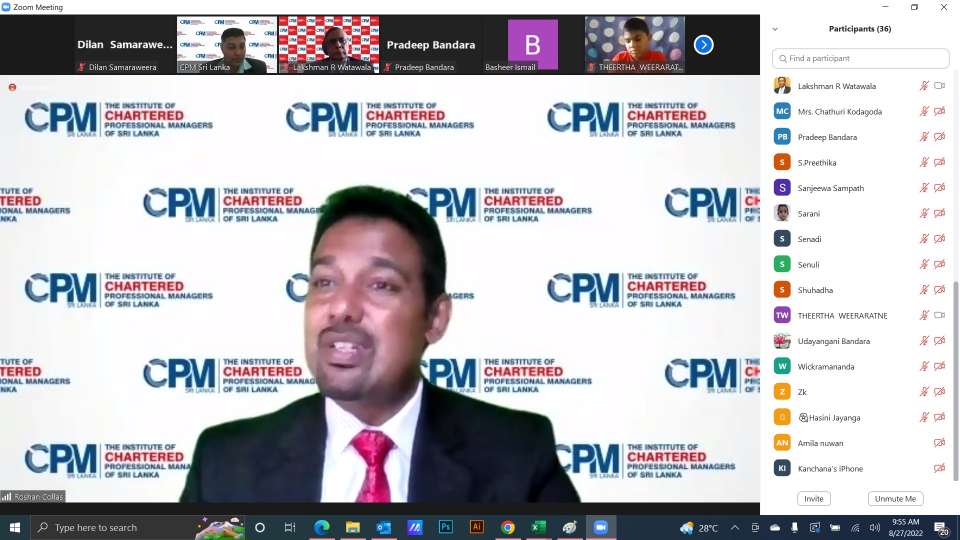Click Amila nuwan's video-off camera icon
960x540 pixels.
939,443
